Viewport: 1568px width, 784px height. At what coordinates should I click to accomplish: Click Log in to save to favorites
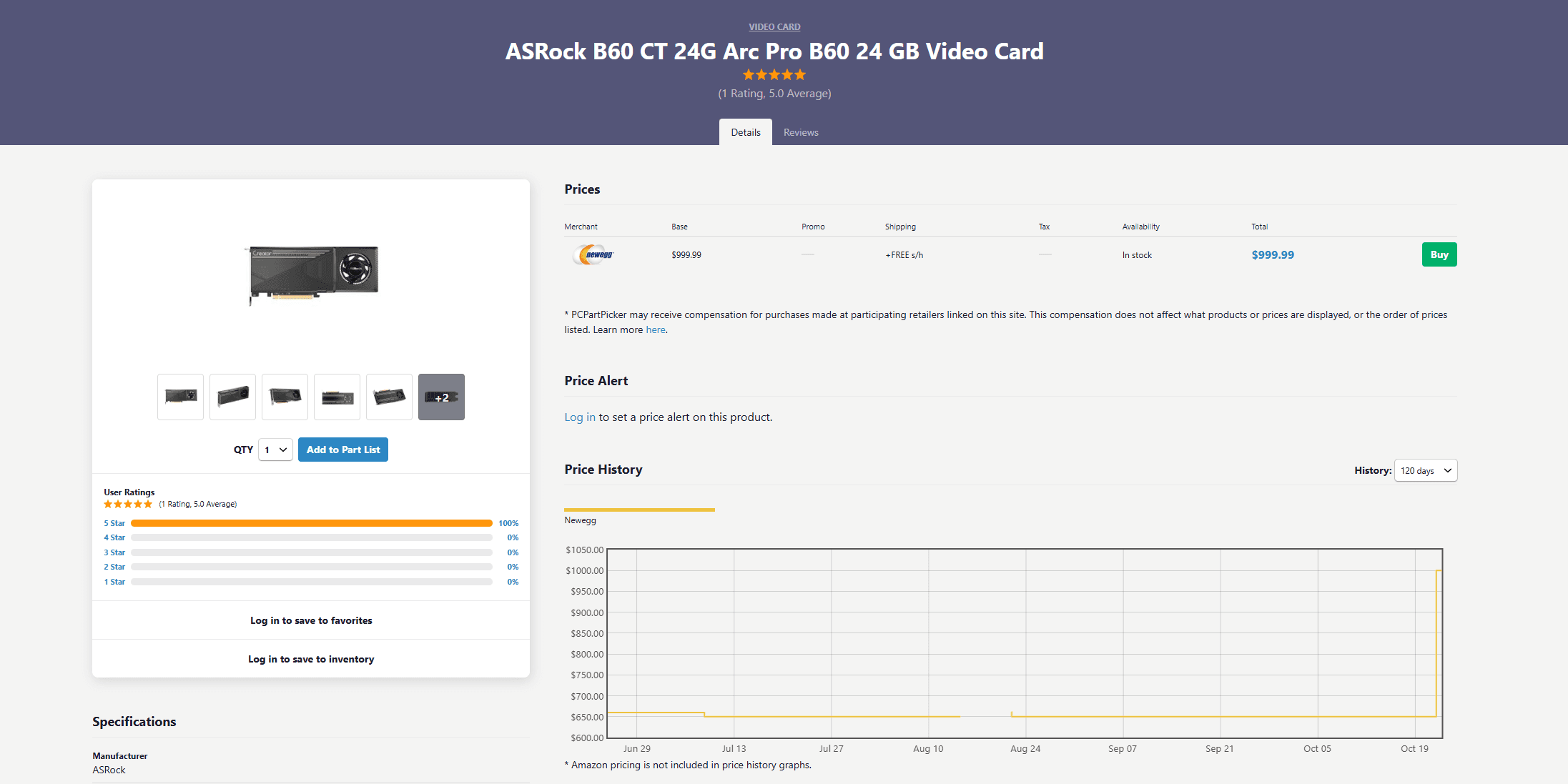click(x=311, y=620)
